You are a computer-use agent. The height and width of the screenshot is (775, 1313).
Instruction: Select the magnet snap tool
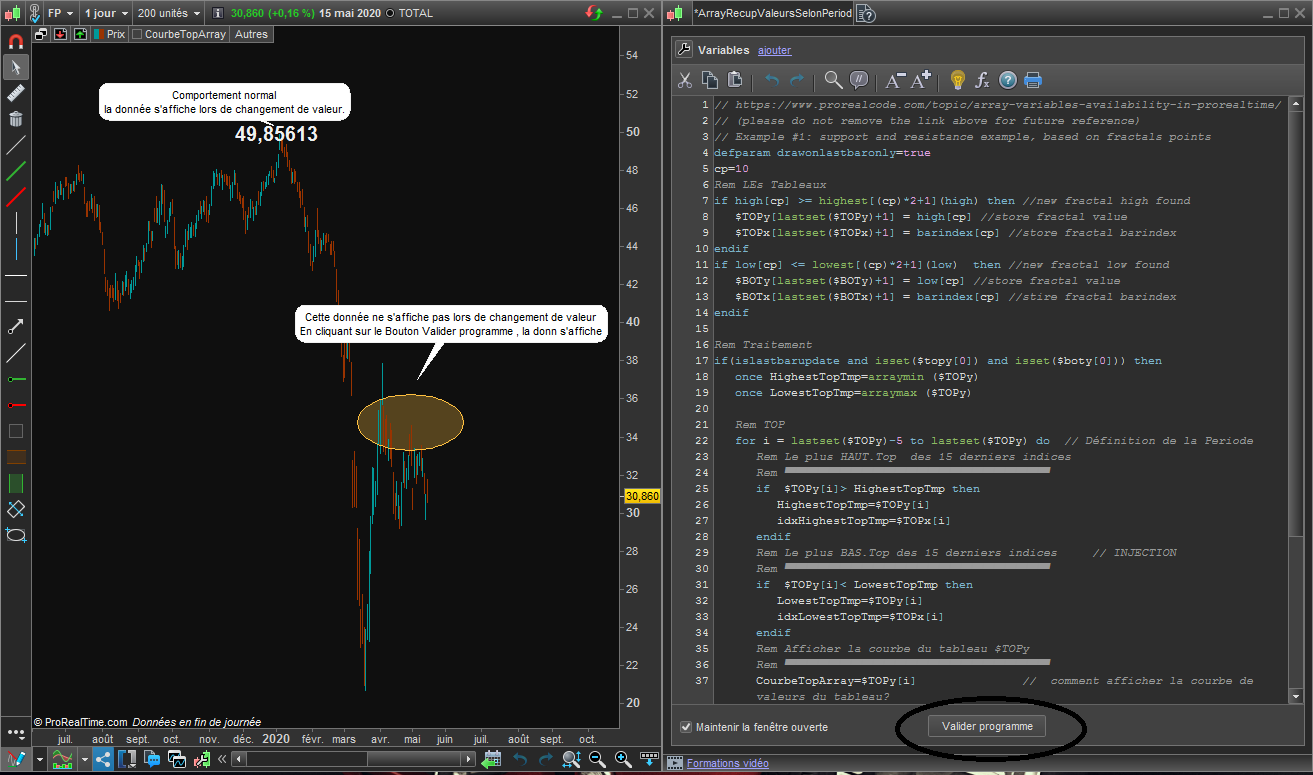click(15, 42)
